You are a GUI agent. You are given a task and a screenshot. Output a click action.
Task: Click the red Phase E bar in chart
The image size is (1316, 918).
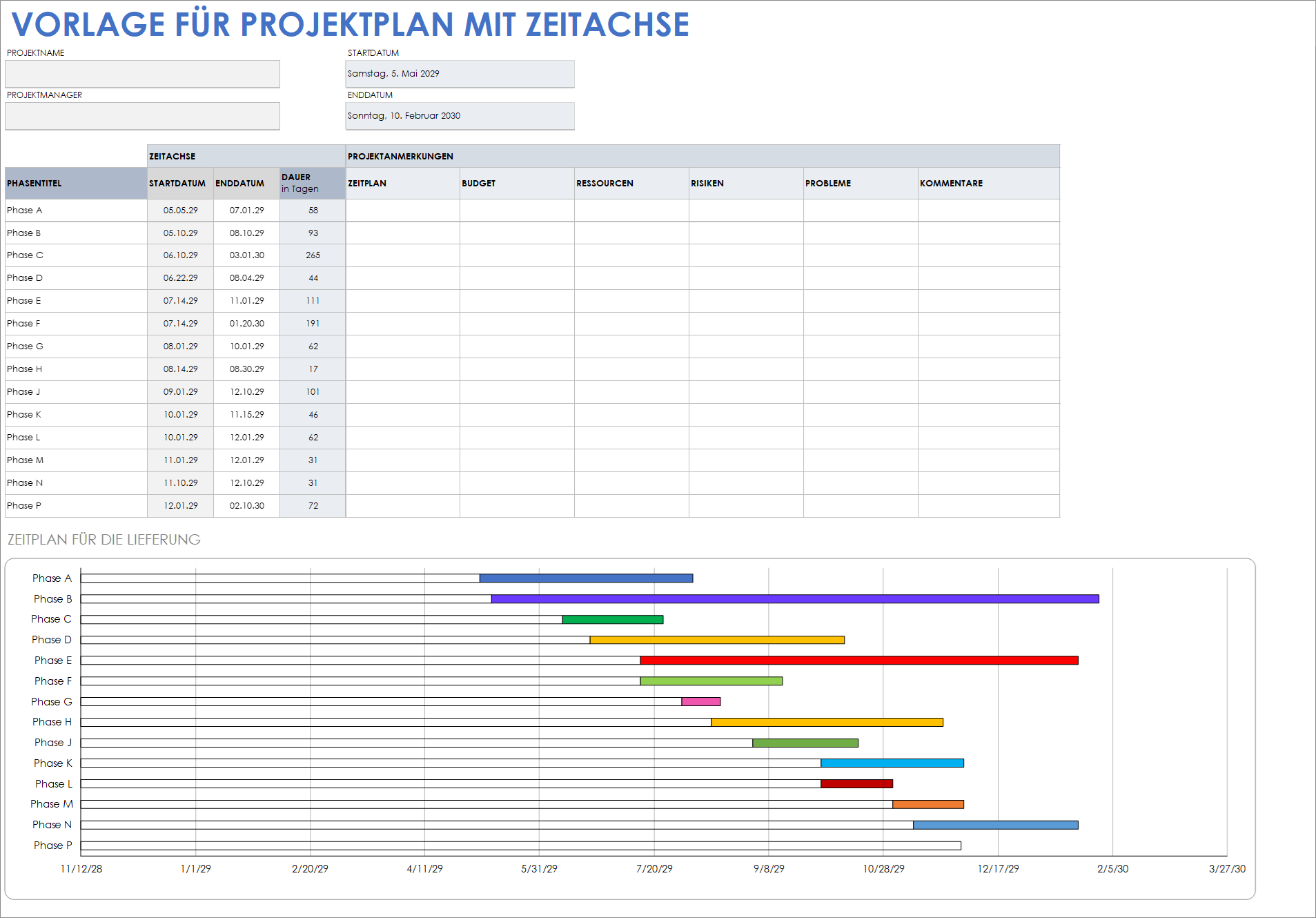[859, 661]
